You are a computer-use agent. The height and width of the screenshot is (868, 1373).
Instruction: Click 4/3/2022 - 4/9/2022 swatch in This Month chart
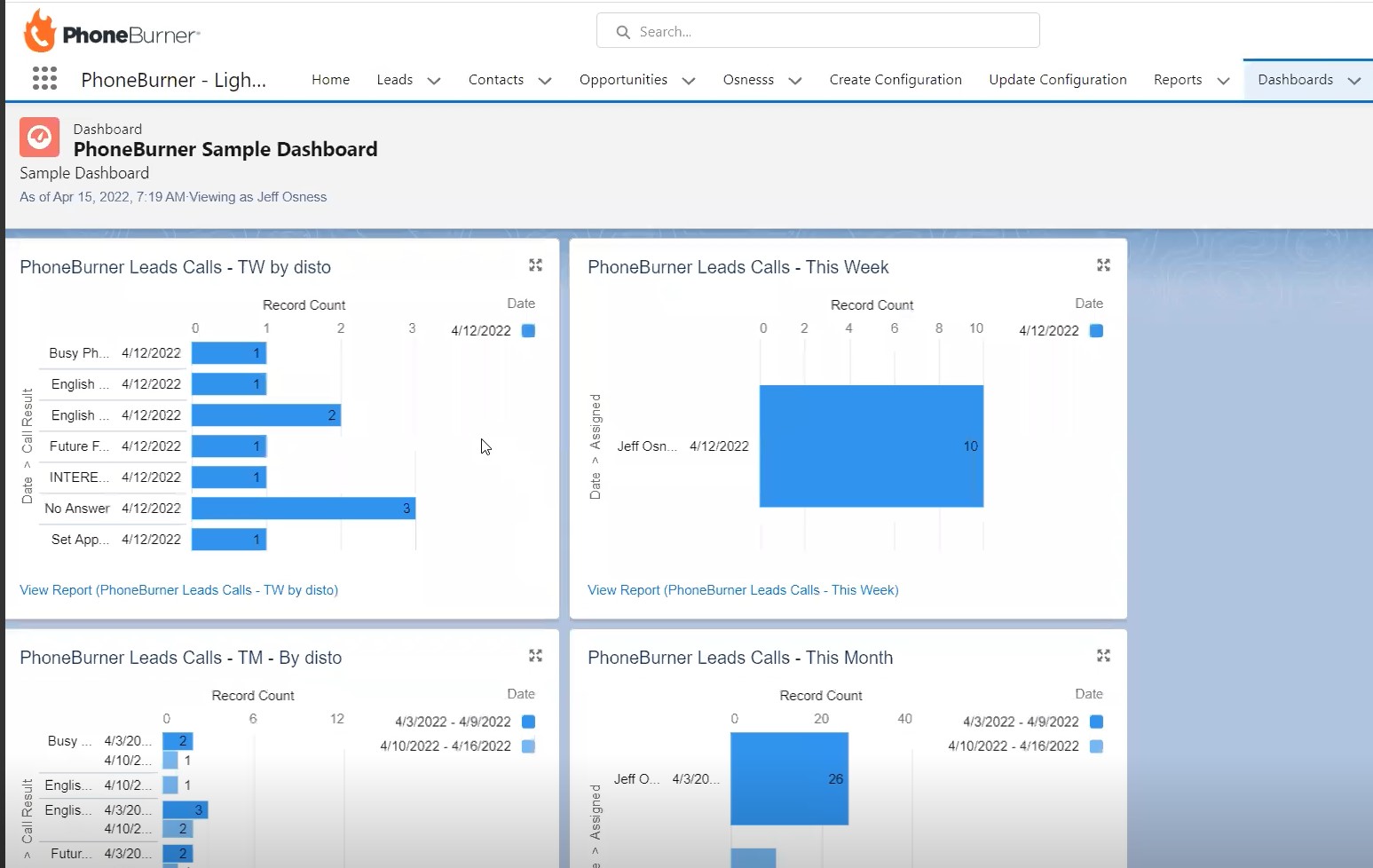coord(1097,722)
